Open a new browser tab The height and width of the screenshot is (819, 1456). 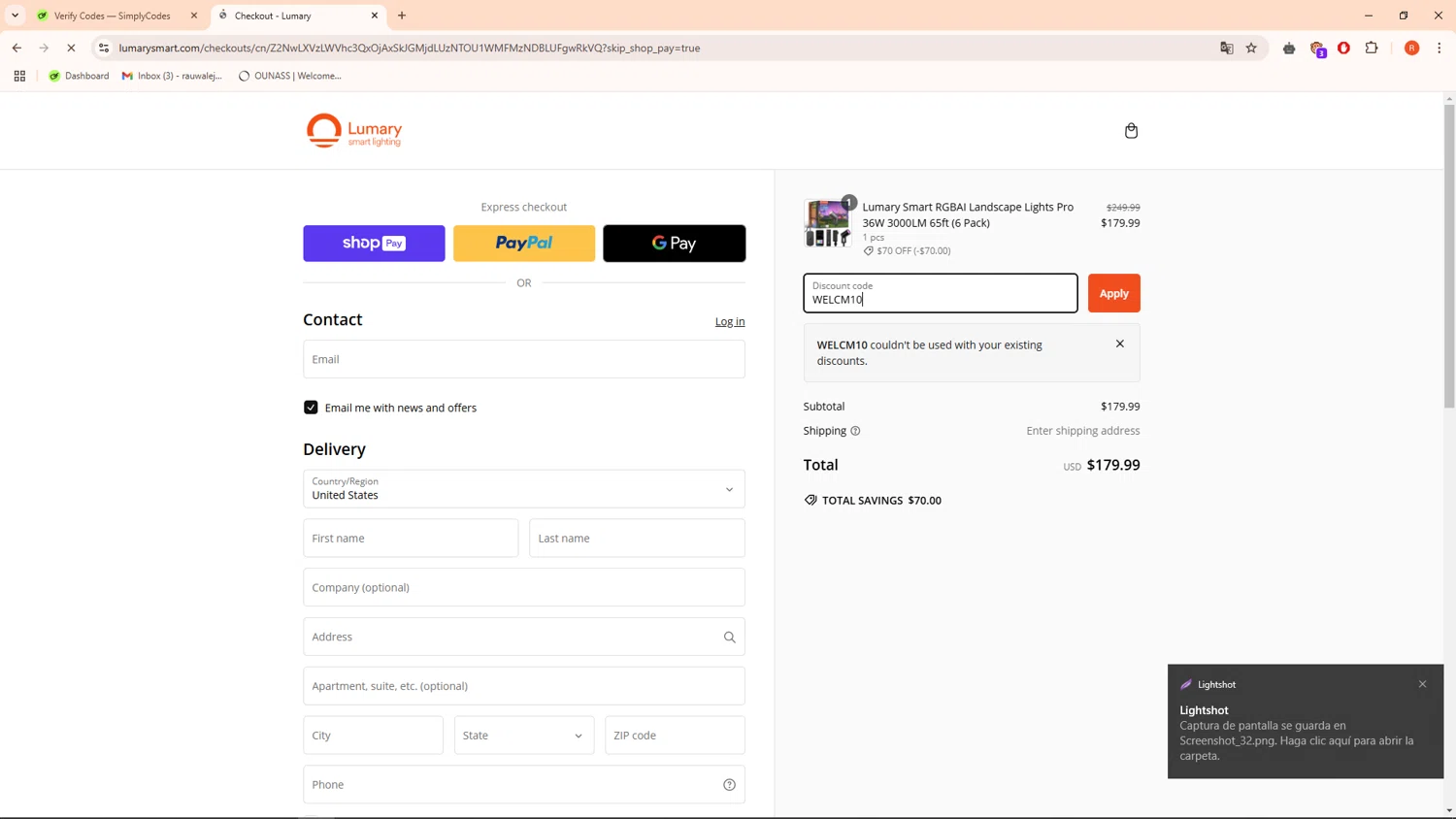pos(402,16)
